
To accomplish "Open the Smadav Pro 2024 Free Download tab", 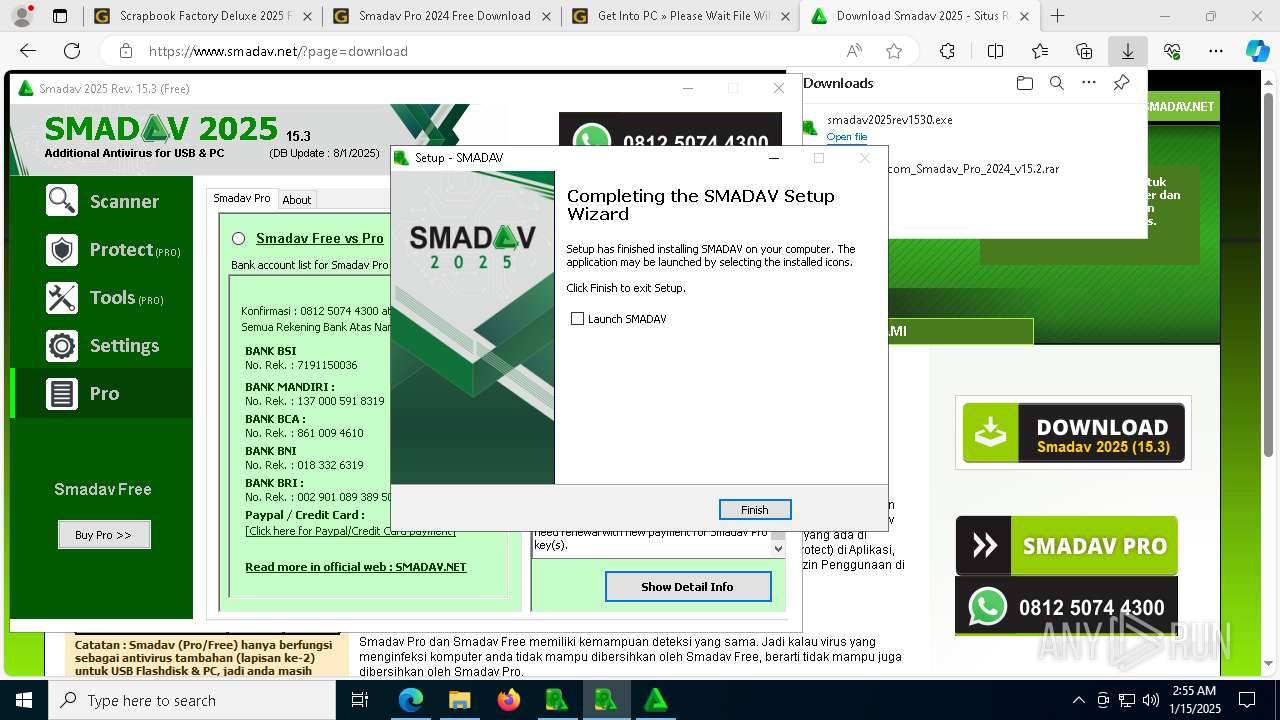I will pyautogui.click(x=441, y=16).
